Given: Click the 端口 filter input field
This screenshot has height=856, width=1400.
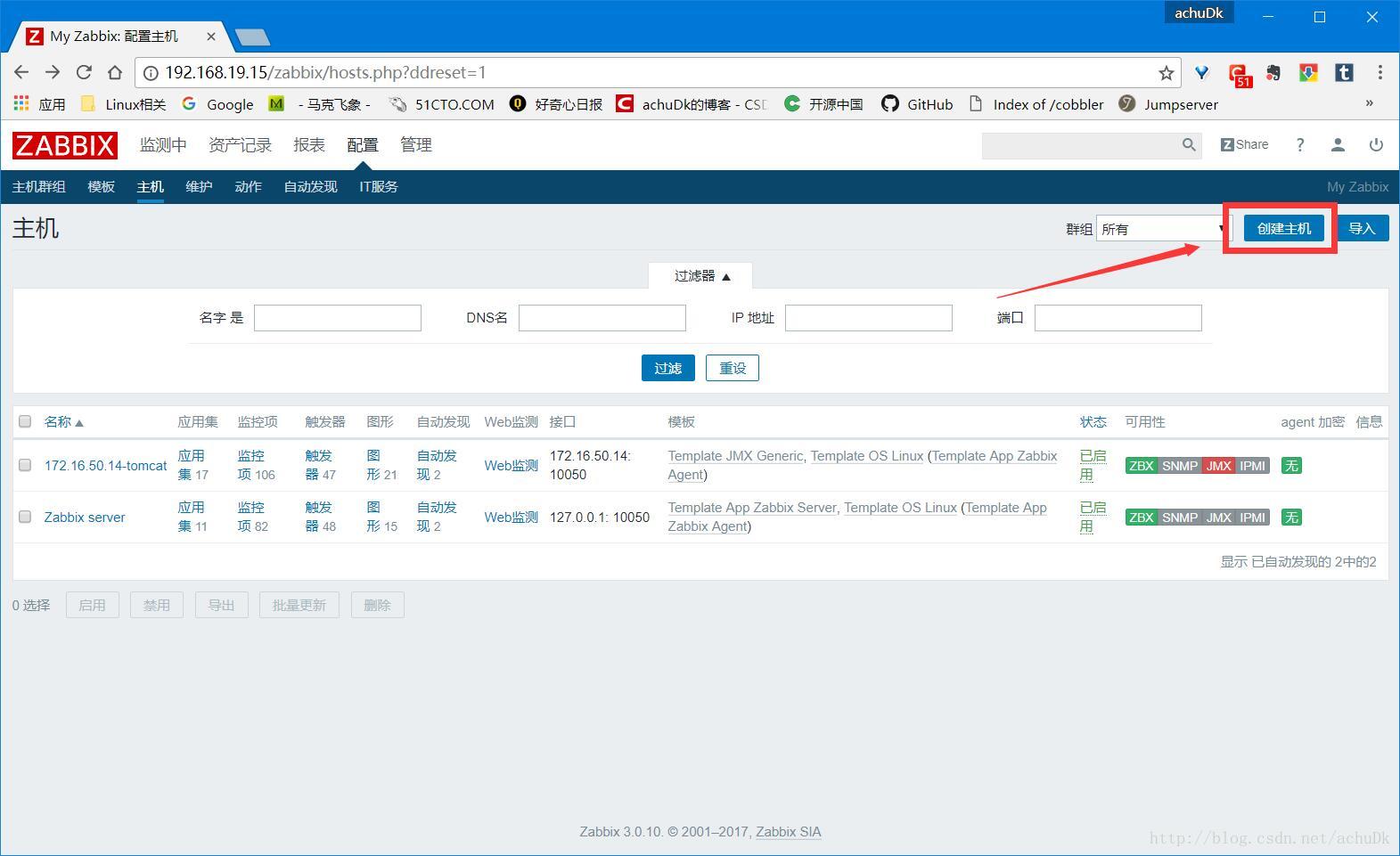Looking at the screenshot, I should pyautogui.click(x=1118, y=318).
